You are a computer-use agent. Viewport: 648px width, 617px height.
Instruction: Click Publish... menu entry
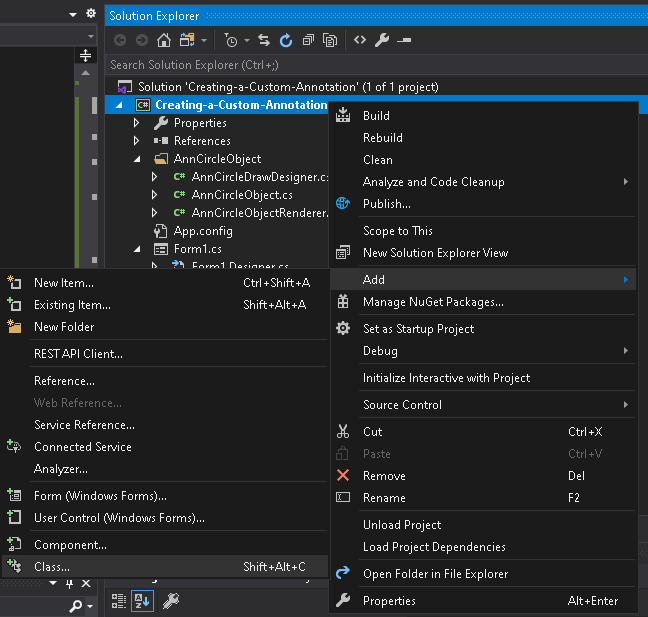483,204
